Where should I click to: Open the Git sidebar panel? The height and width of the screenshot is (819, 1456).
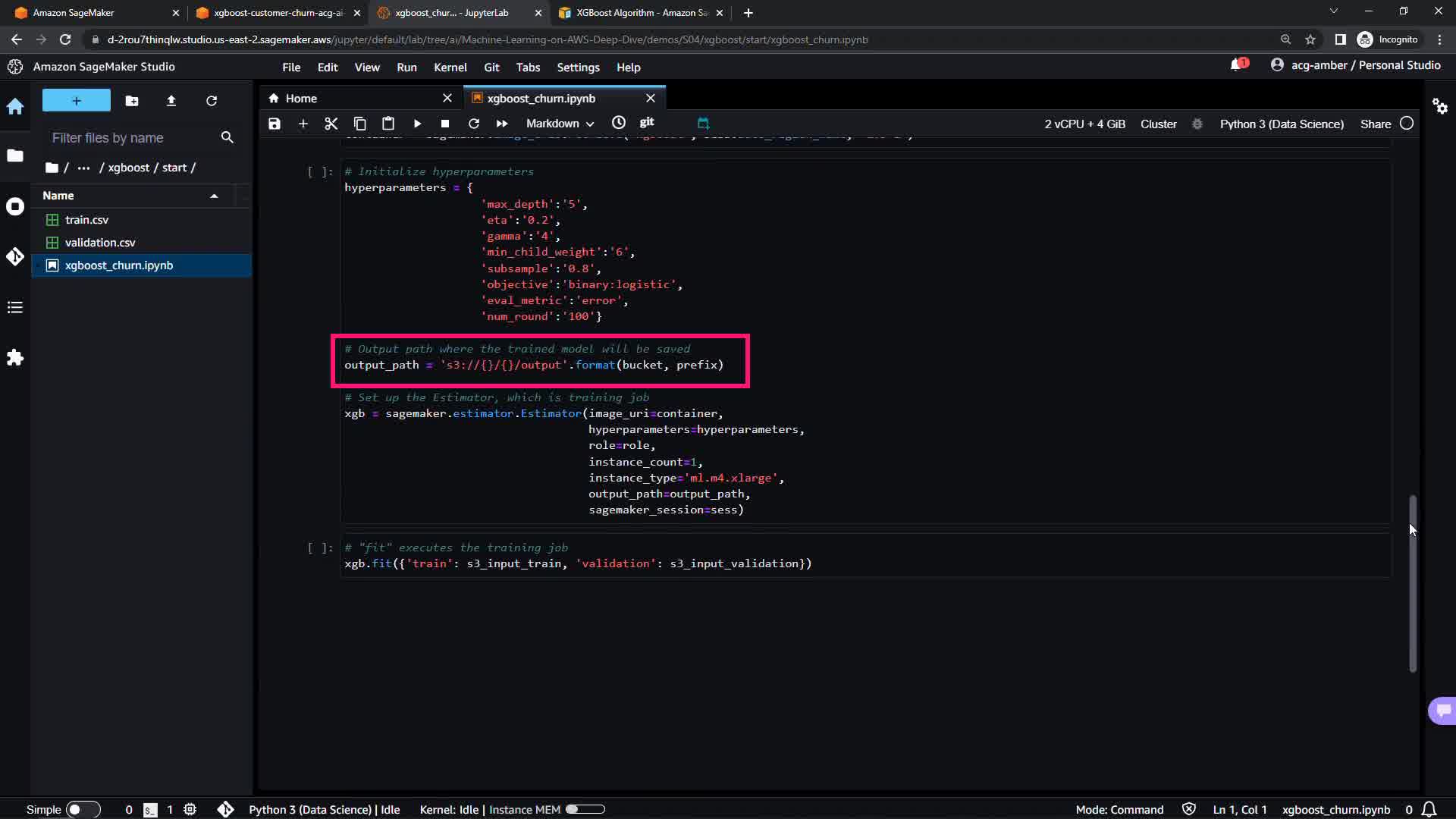[15, 257]
